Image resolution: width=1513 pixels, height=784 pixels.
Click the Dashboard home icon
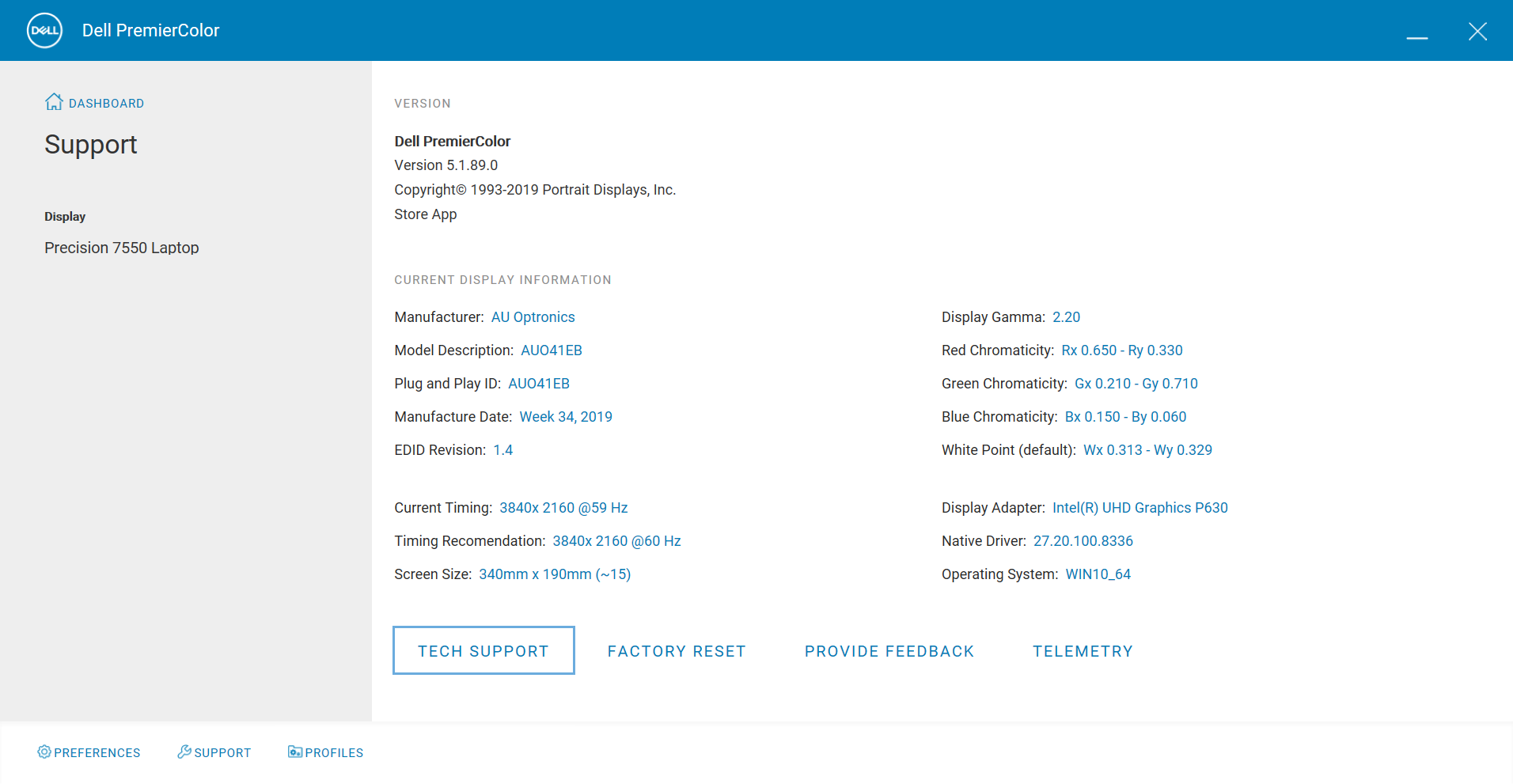54,102
